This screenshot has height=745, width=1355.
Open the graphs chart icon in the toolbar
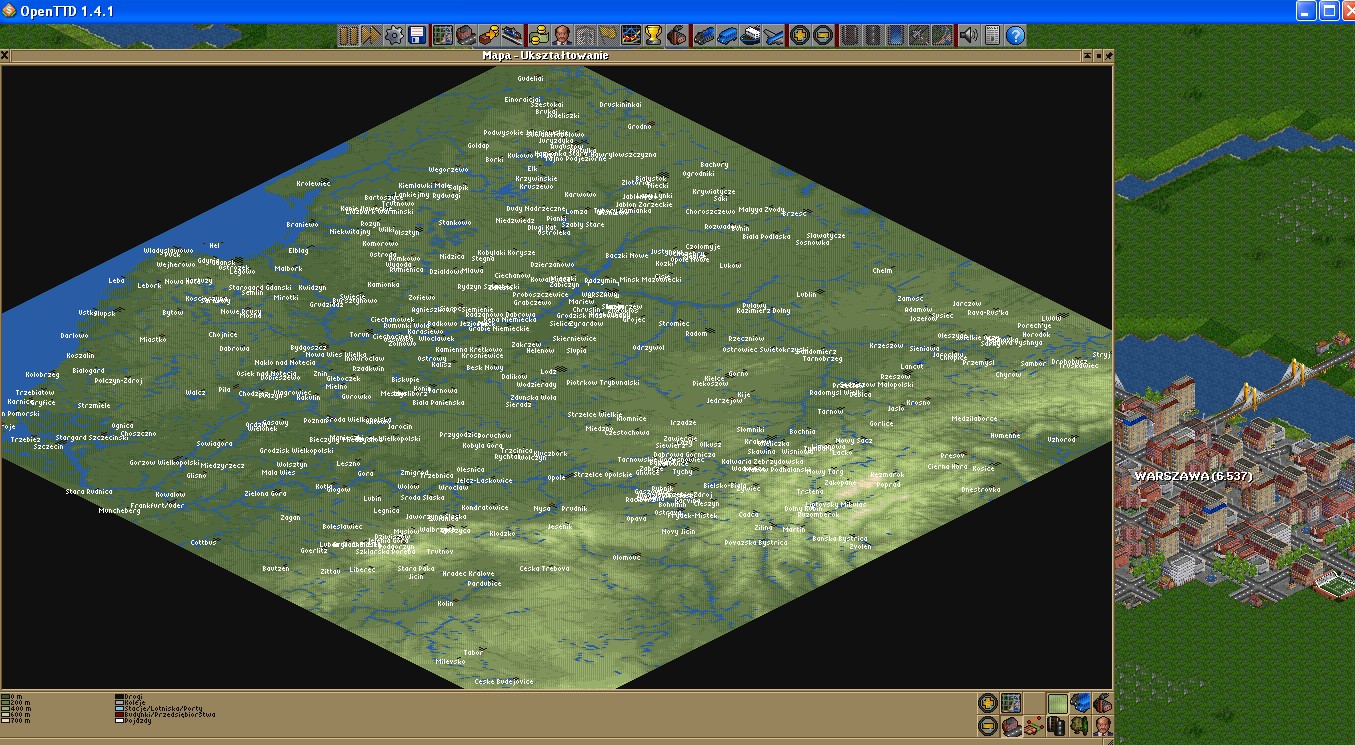point(630,36)
